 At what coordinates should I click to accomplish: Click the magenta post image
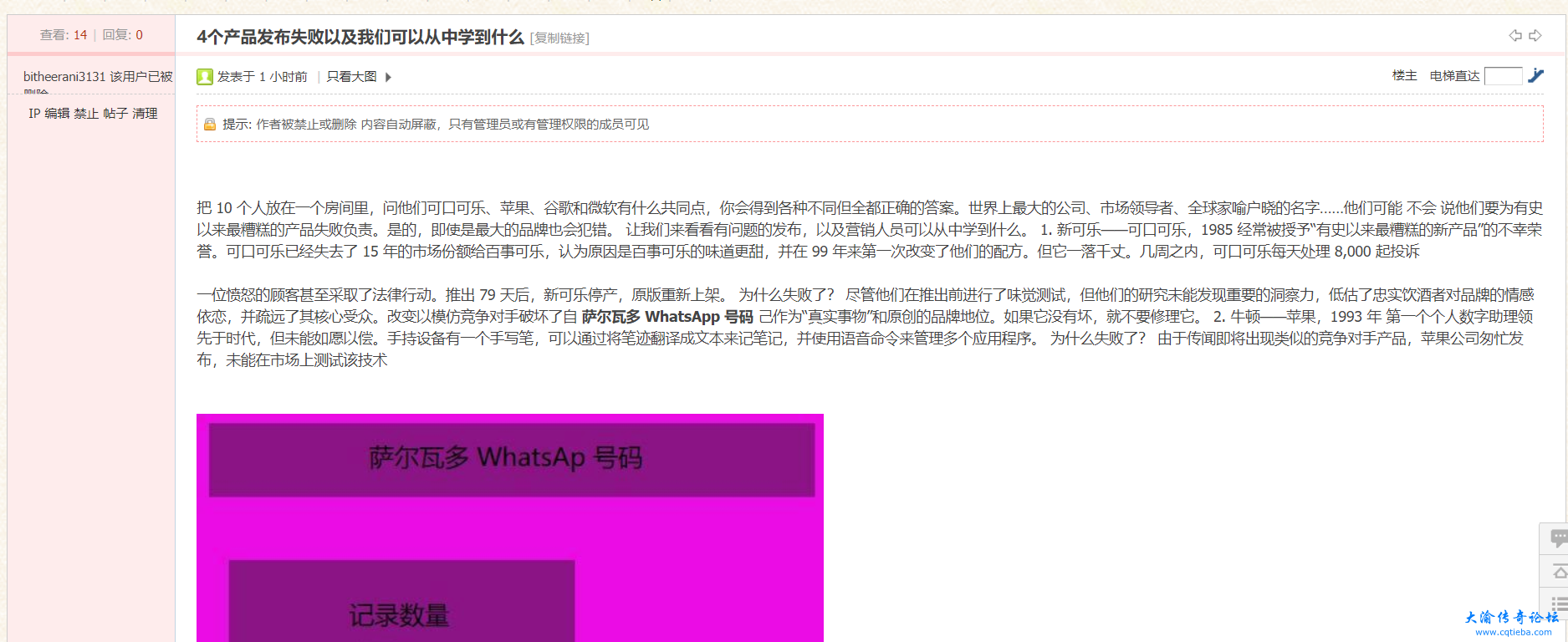[x=510, y=527]
